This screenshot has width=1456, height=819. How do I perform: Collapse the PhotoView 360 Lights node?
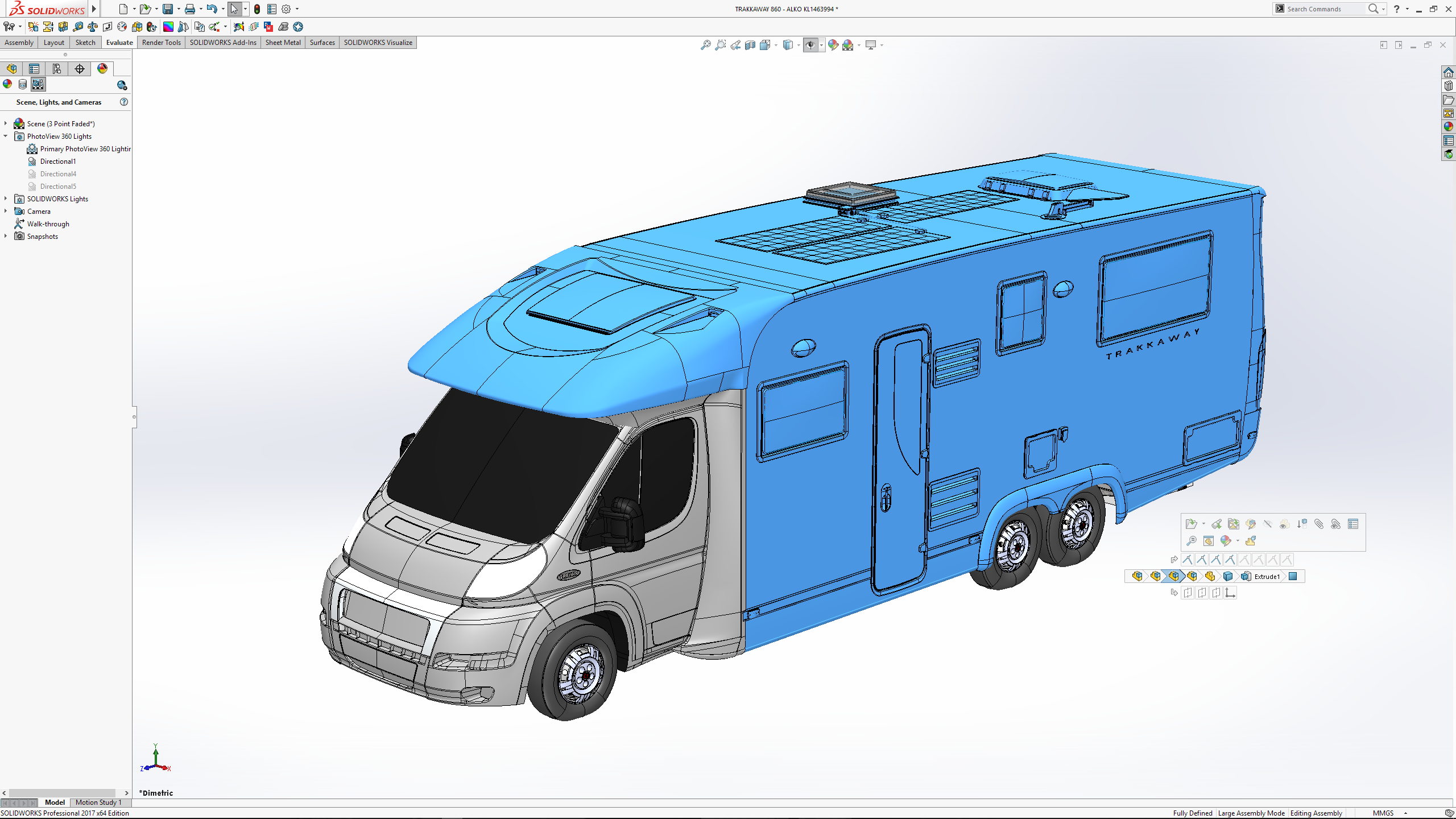[6, 136]
